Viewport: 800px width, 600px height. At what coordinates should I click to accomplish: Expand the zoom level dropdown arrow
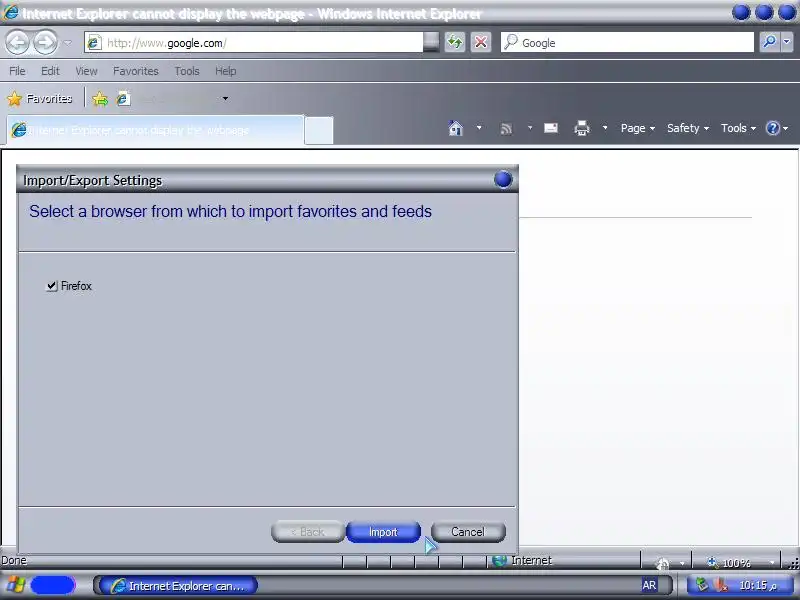pos(772,562)
